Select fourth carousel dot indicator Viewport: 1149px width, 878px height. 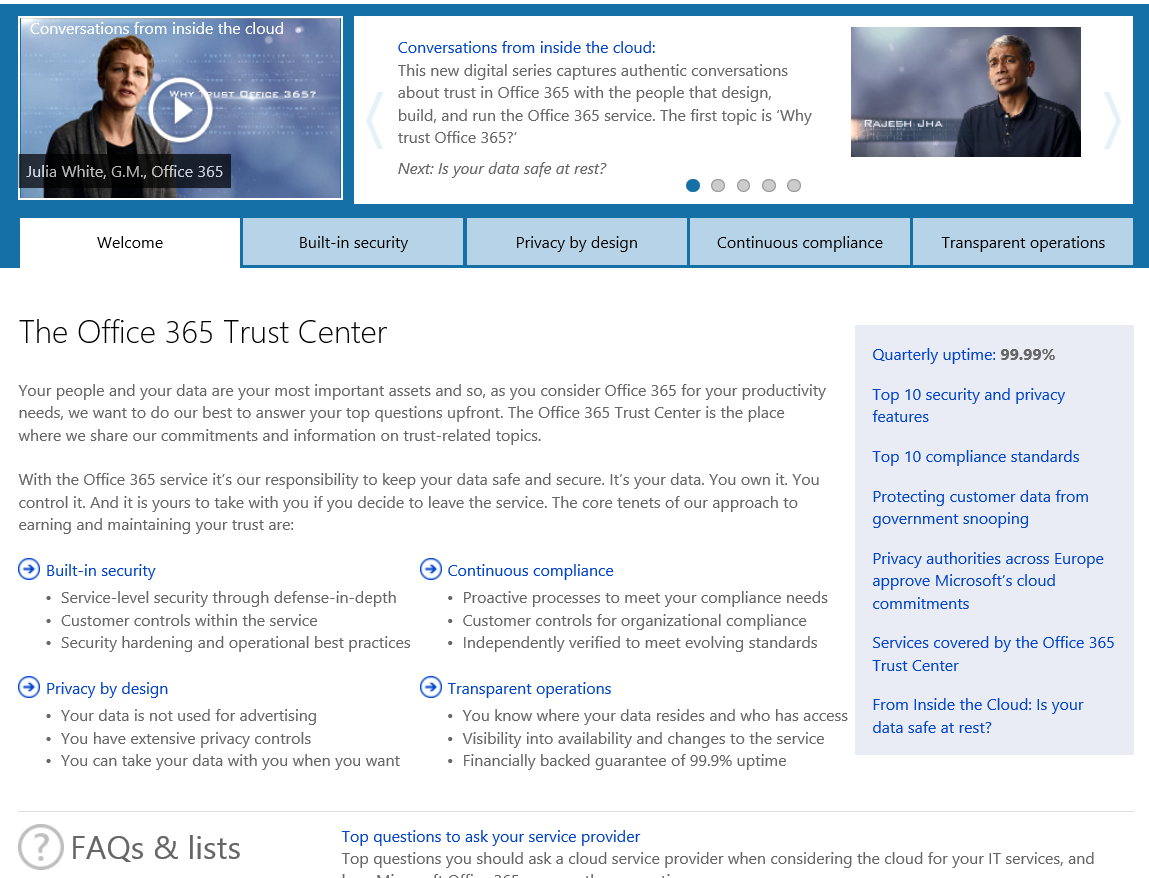[769, 185]
